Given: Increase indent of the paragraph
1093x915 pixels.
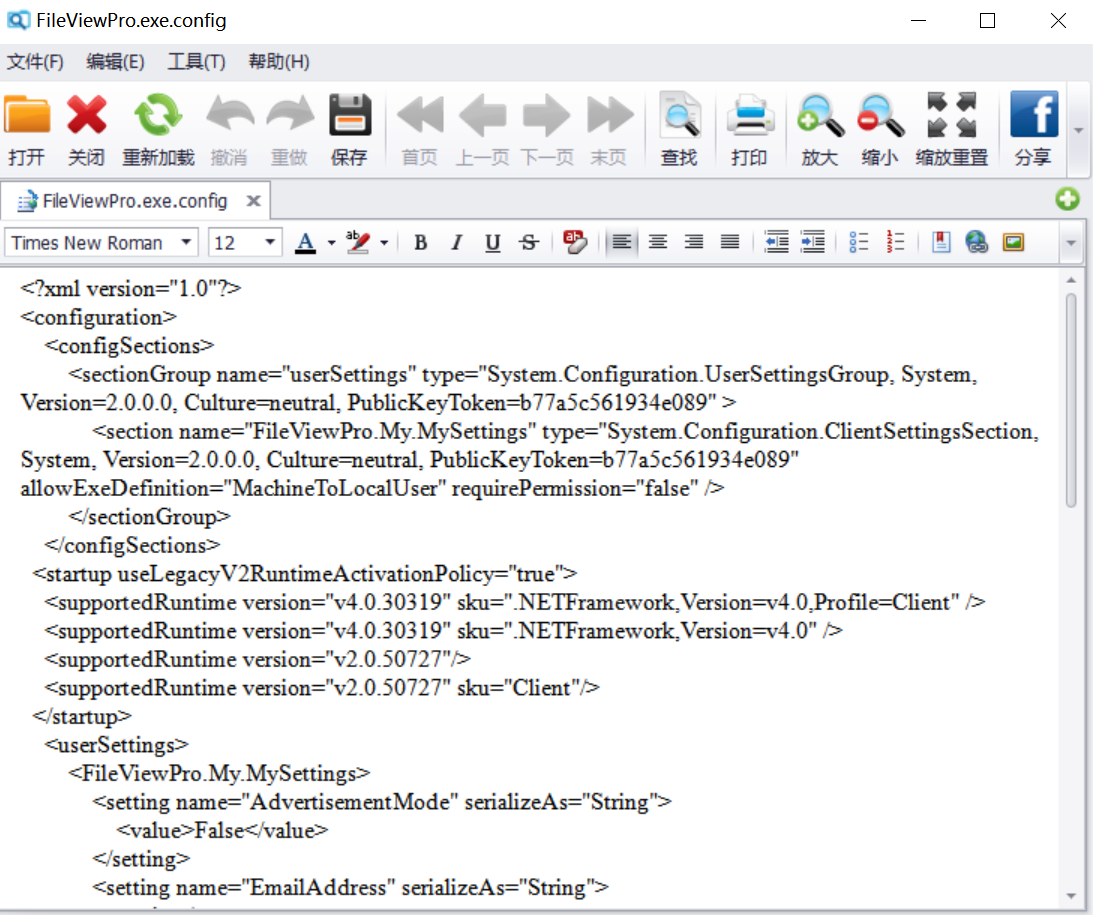Looking at the screenshot, I should pyautogui.click(x=813, y=243).
